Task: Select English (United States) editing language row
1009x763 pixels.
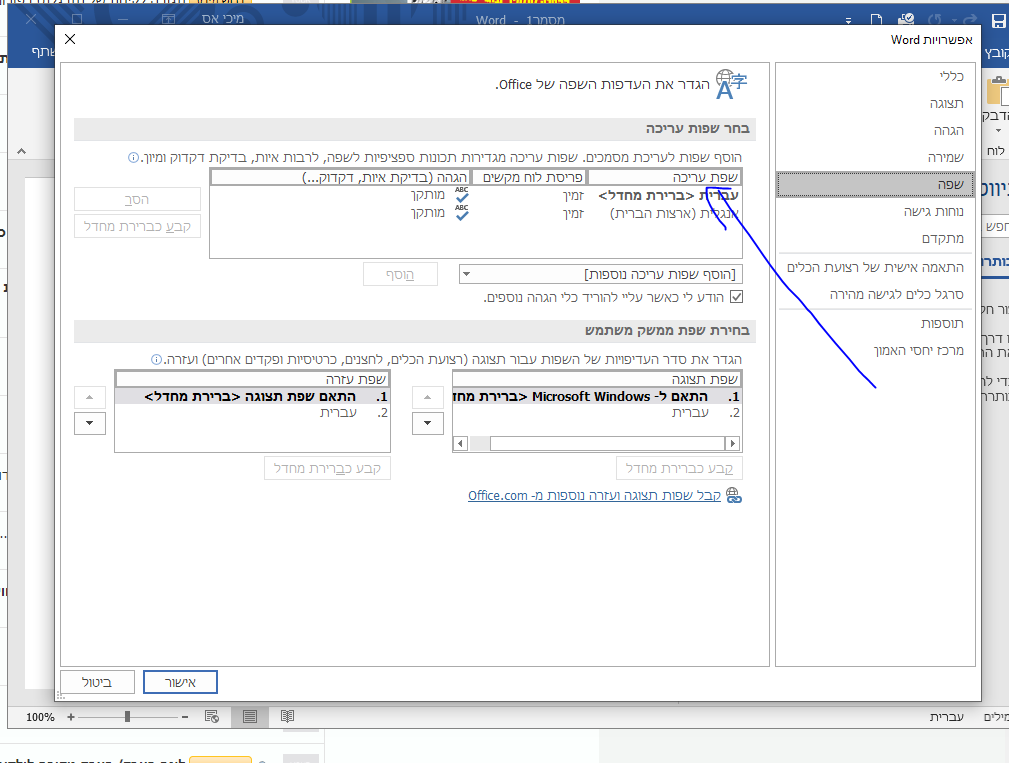Action: tap(476, 213)
